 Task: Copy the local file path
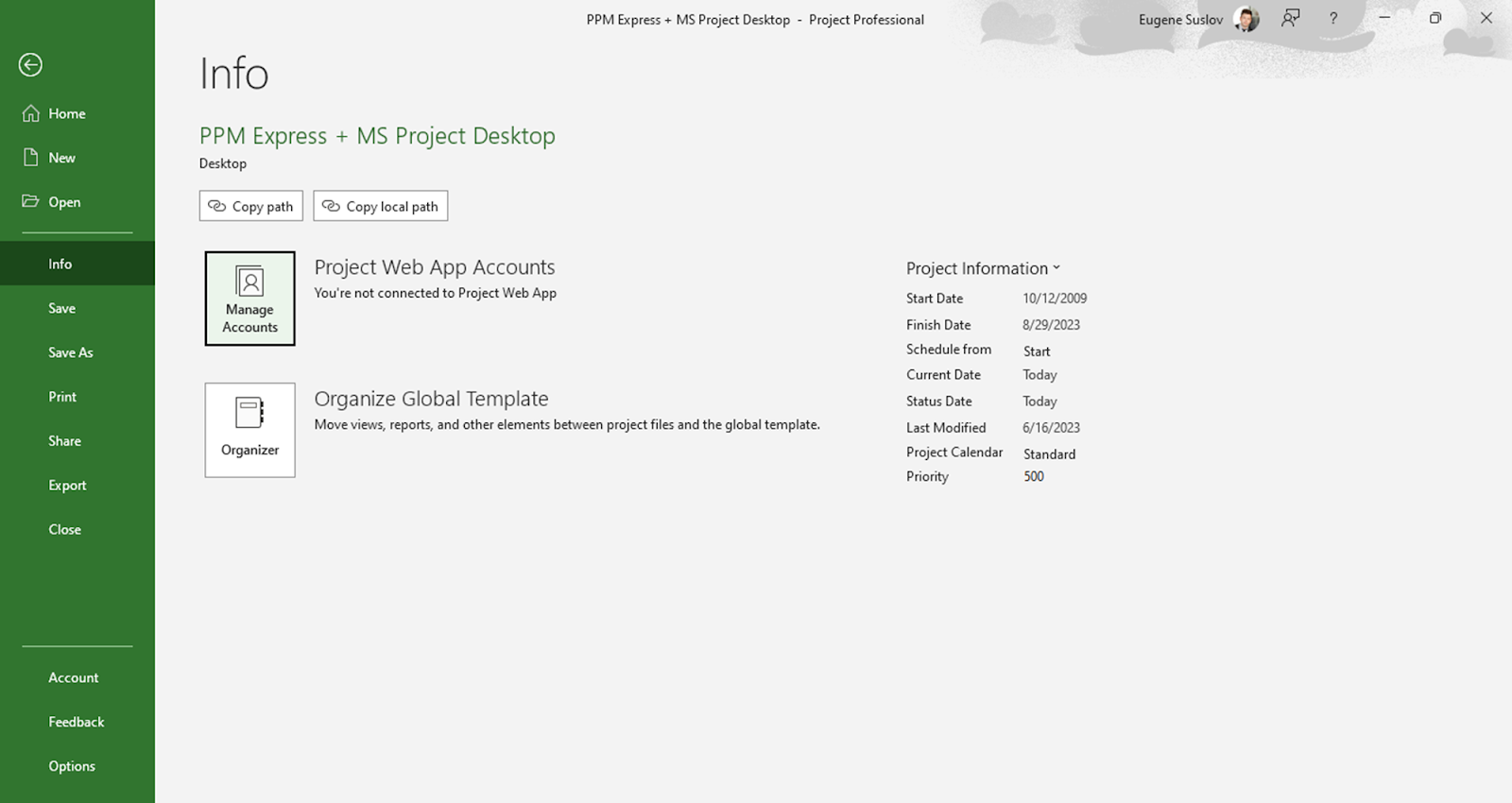point(381,206)
